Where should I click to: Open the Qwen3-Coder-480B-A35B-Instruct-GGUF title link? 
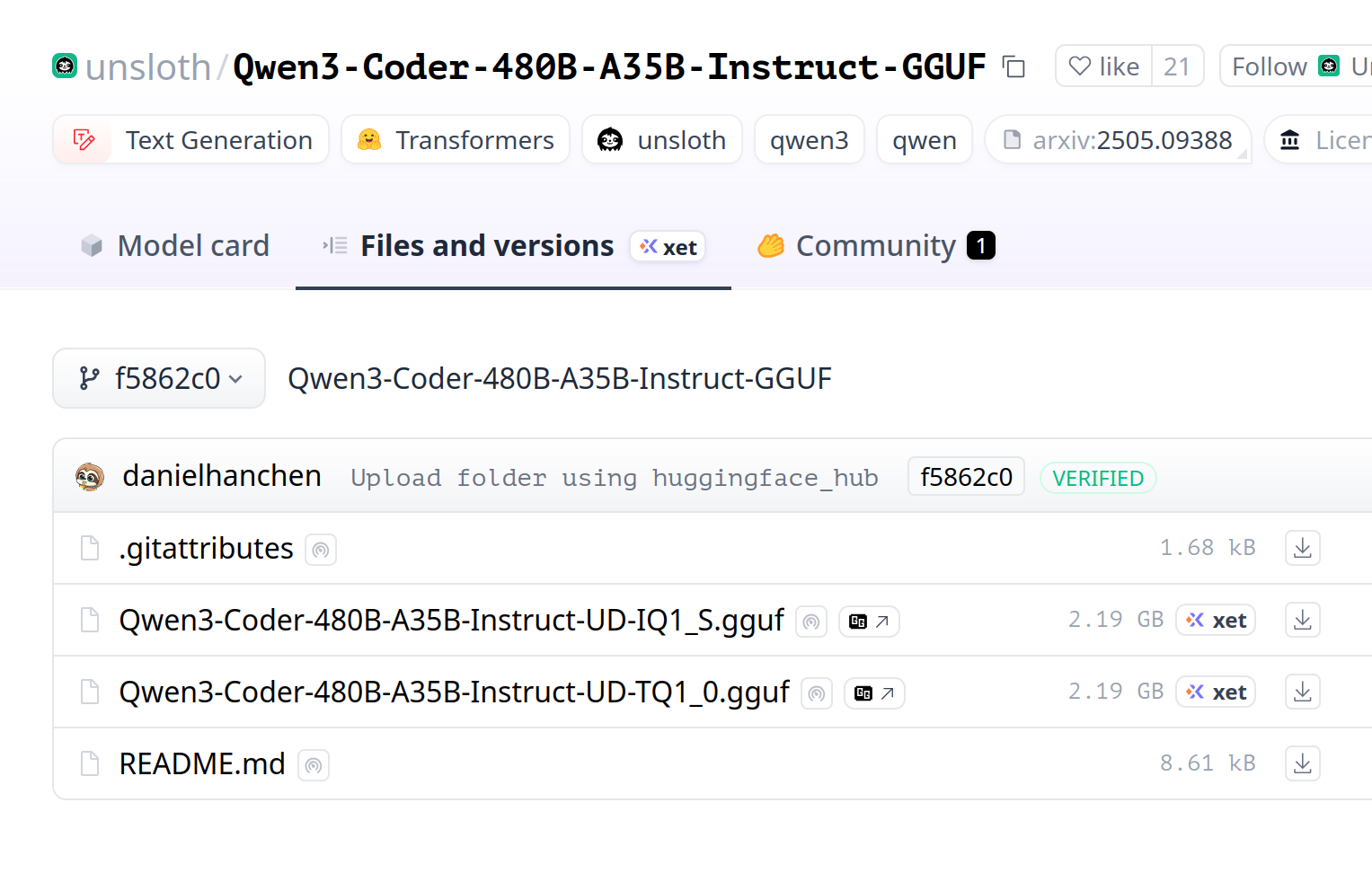point(609,67)
